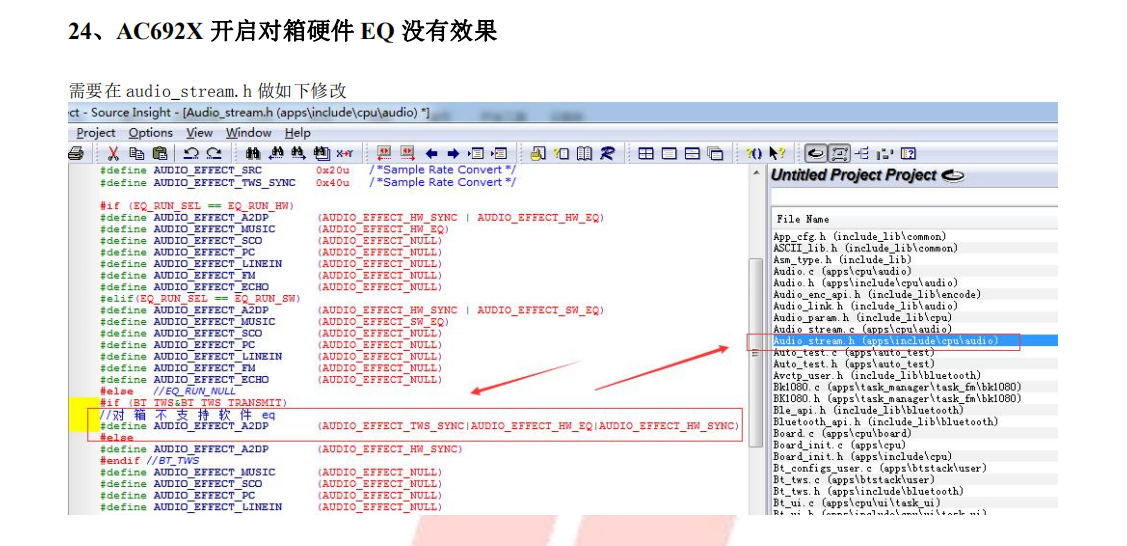Jump to previous link, red left icon

click(384, 153)
